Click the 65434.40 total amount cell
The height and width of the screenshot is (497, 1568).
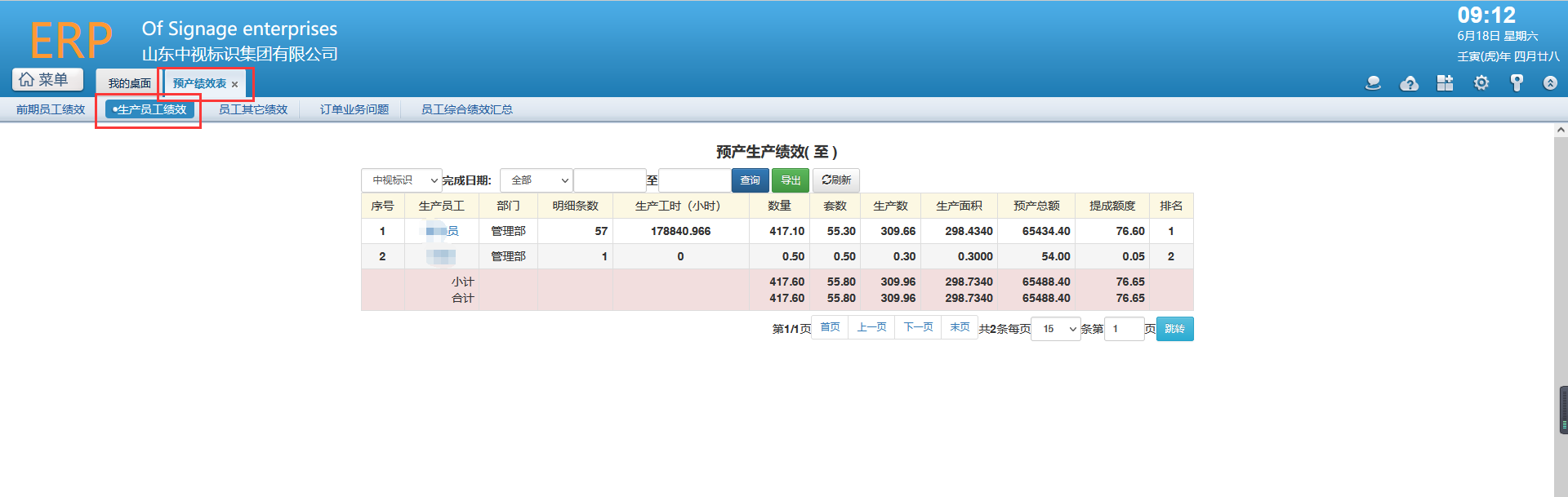(1036, 231)
